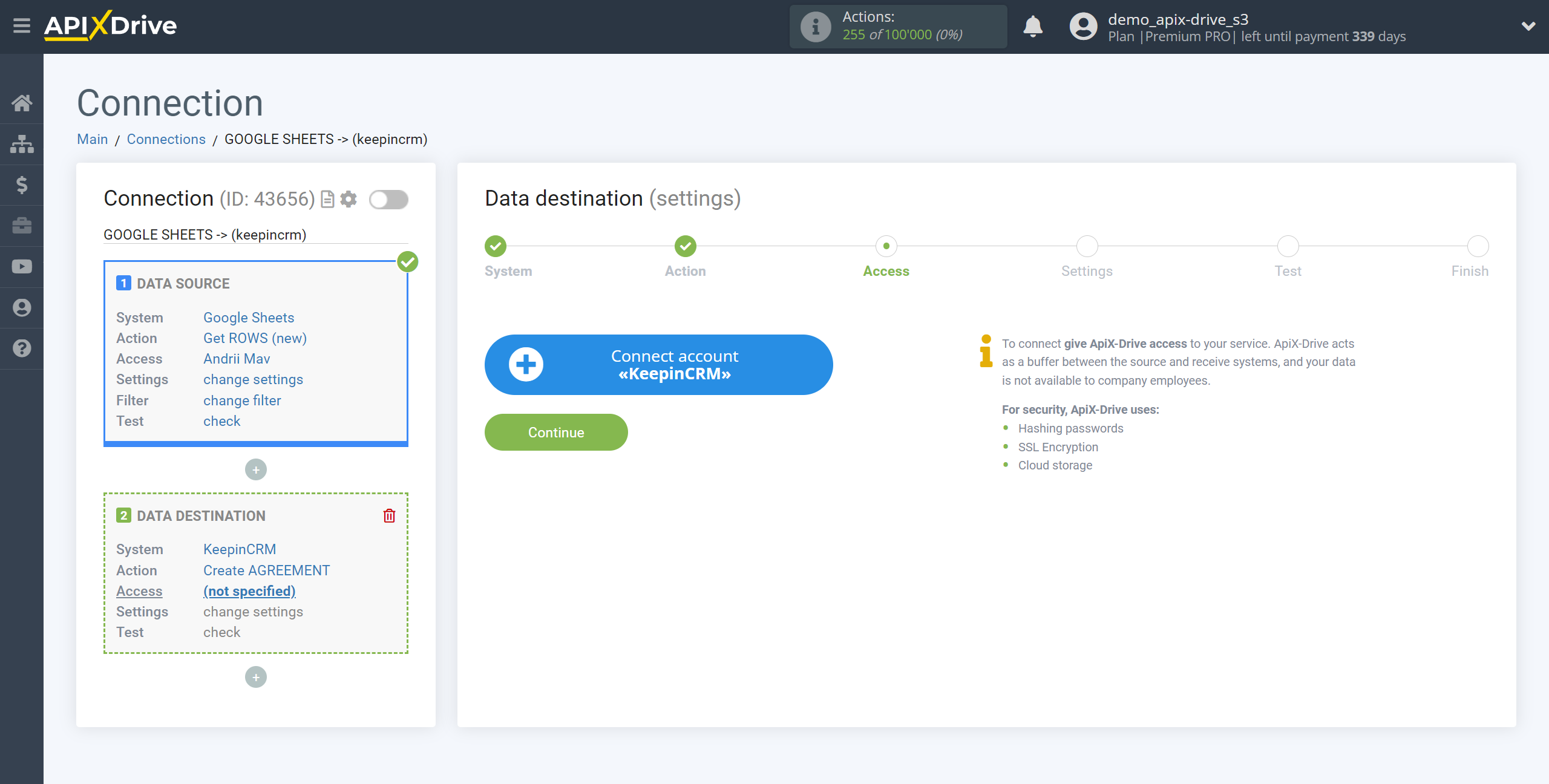Viewport: 1549px width, 784px height.
Task: Click the Continue button
Action: pos(556,432)
